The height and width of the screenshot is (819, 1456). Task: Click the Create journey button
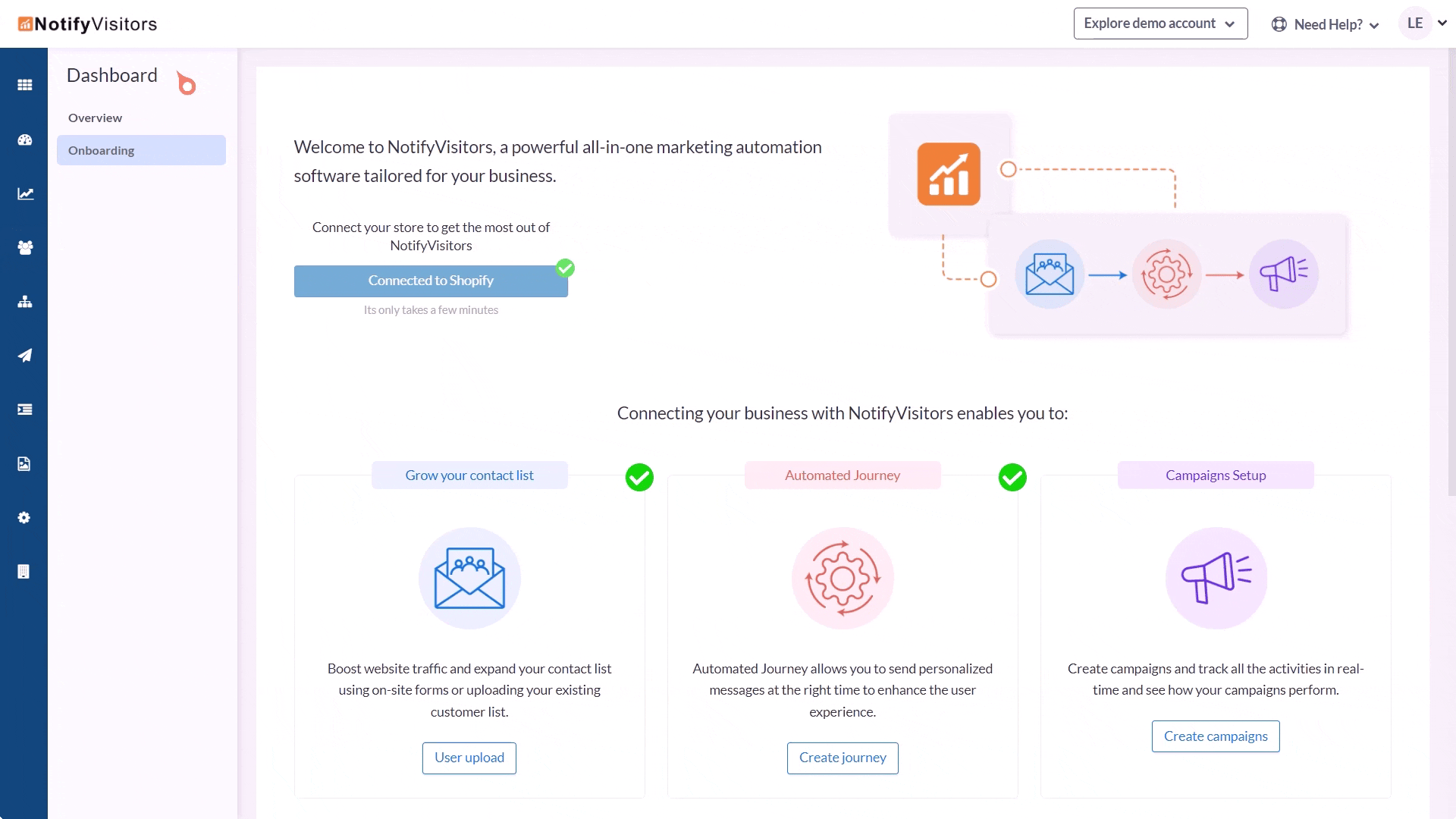843,758
